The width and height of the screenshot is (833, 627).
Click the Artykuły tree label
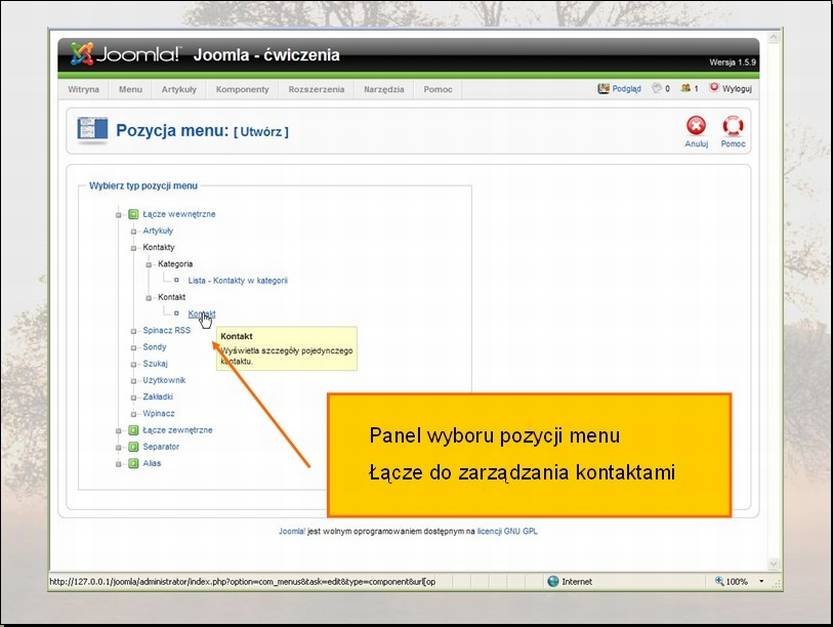click(x=158, y=231)
